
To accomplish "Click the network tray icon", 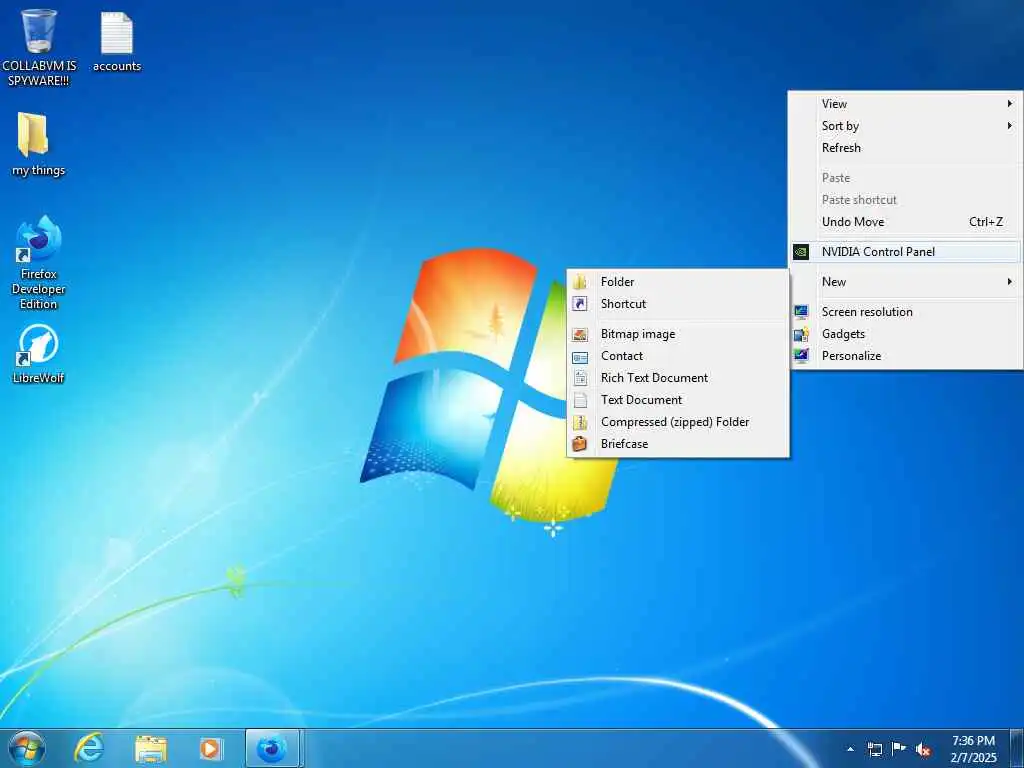I will point(874,749).
